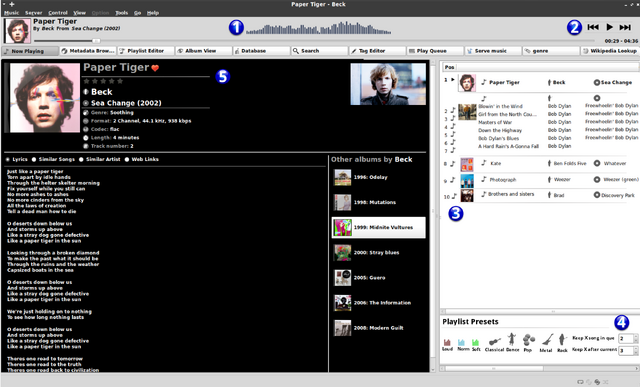The height and width of the screenshot is (387, 640).
Task: Select the Similar Artist radio option
Action: pyautogui.click(x=81, y=160)
